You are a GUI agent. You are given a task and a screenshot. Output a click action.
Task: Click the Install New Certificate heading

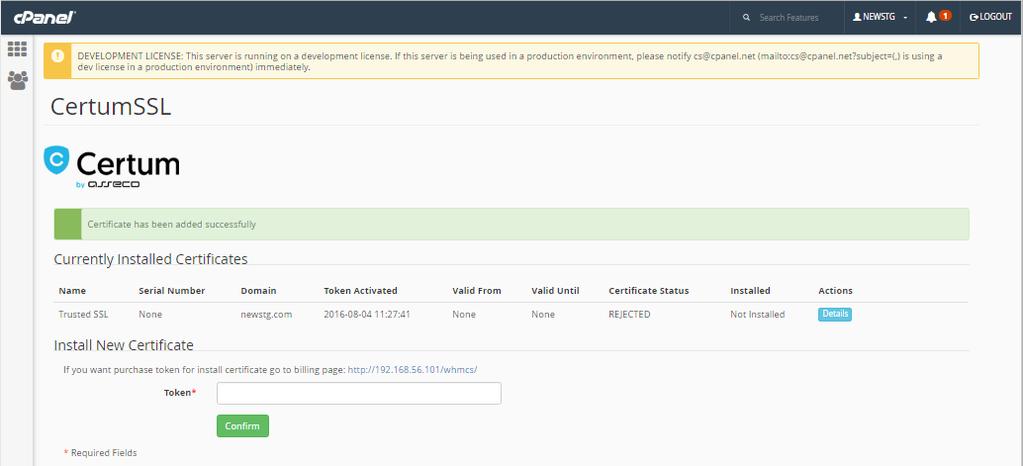[123, 345]
